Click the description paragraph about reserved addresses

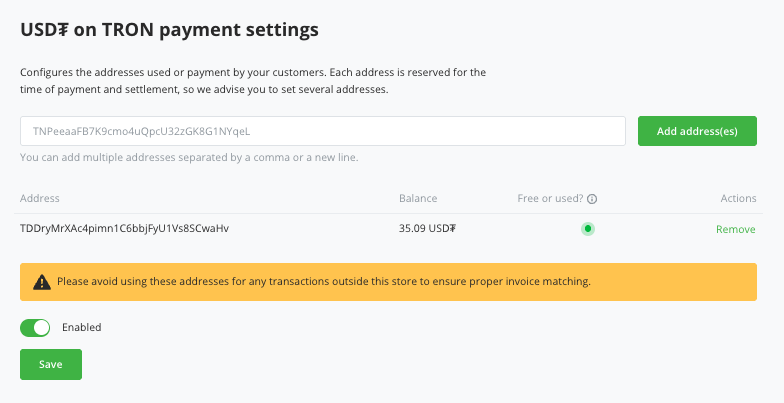(253, 81)
